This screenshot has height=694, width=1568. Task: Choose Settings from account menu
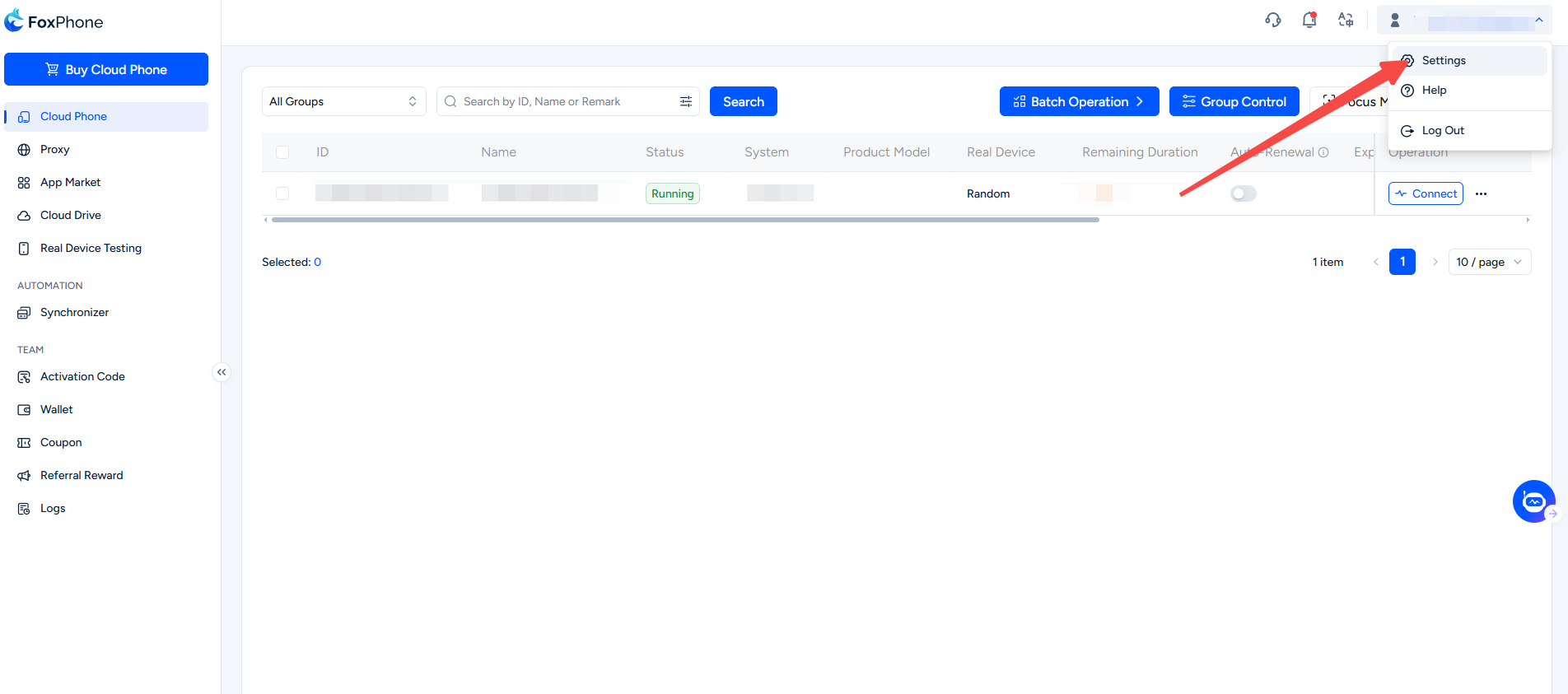pos(1470,61)
